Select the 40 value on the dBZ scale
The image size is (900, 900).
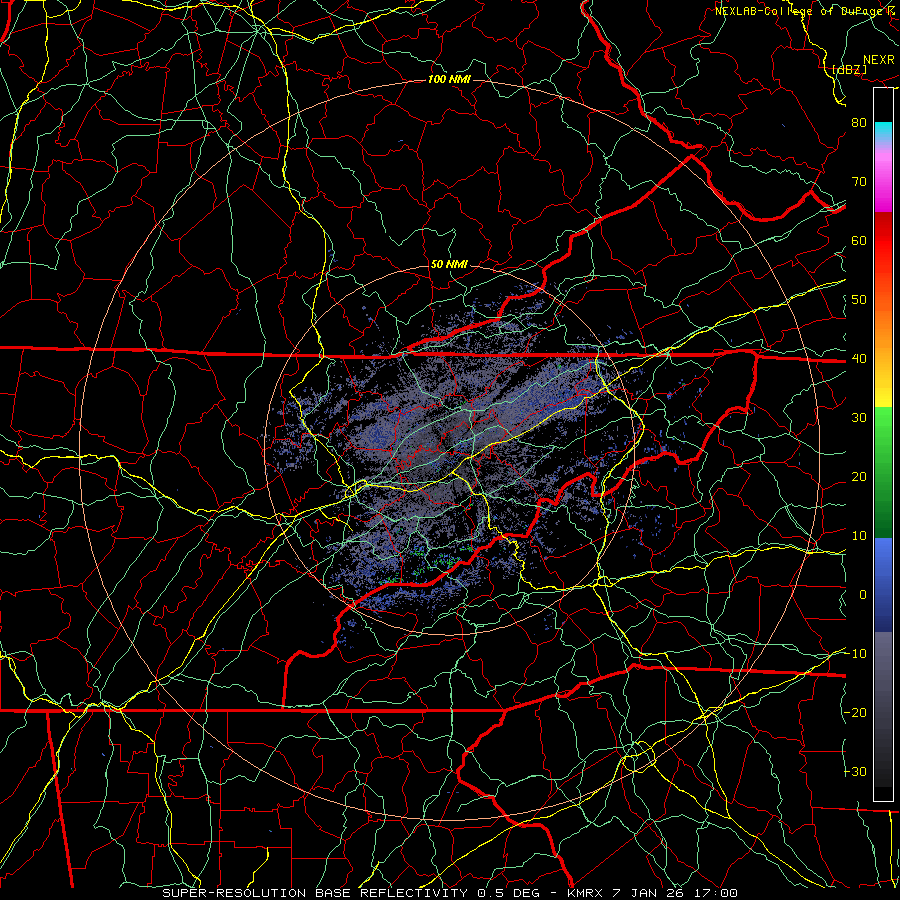tap(859, 359)
